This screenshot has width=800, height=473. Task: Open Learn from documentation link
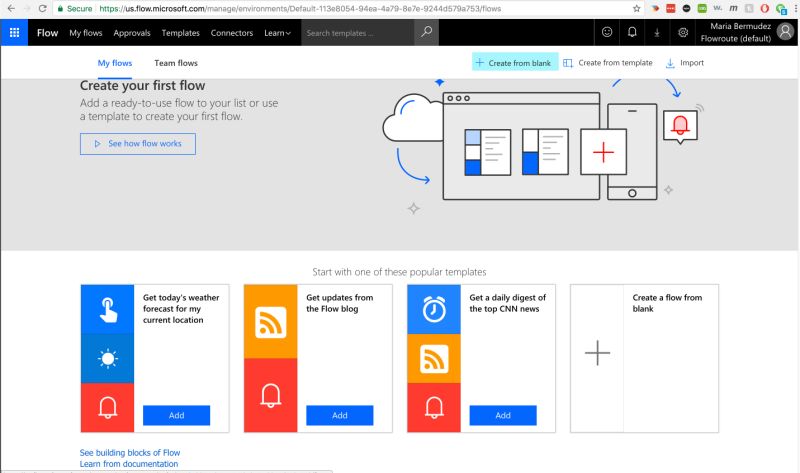(x=129, y=464)
